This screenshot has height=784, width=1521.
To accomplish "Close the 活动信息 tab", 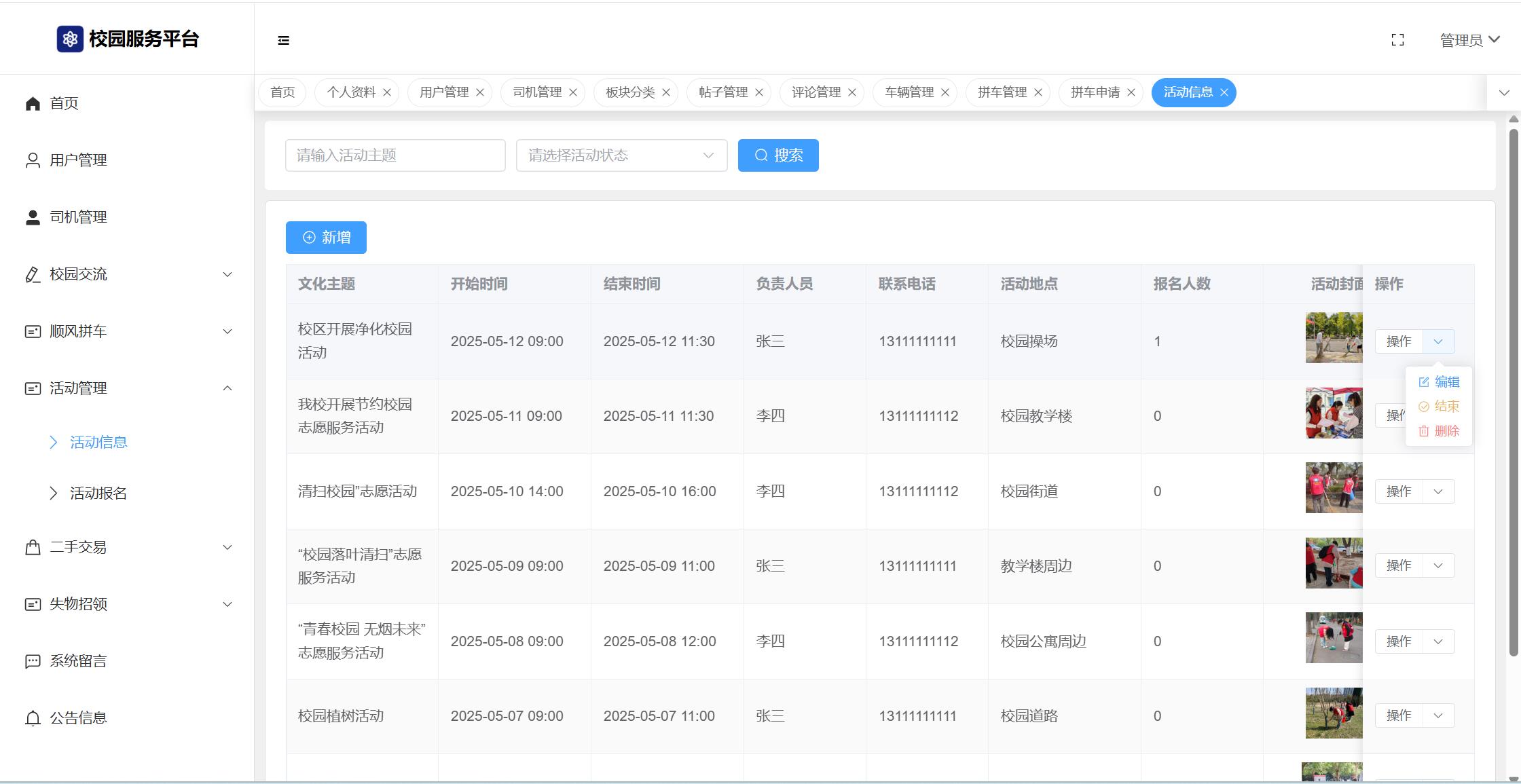I will [1224, 92].
